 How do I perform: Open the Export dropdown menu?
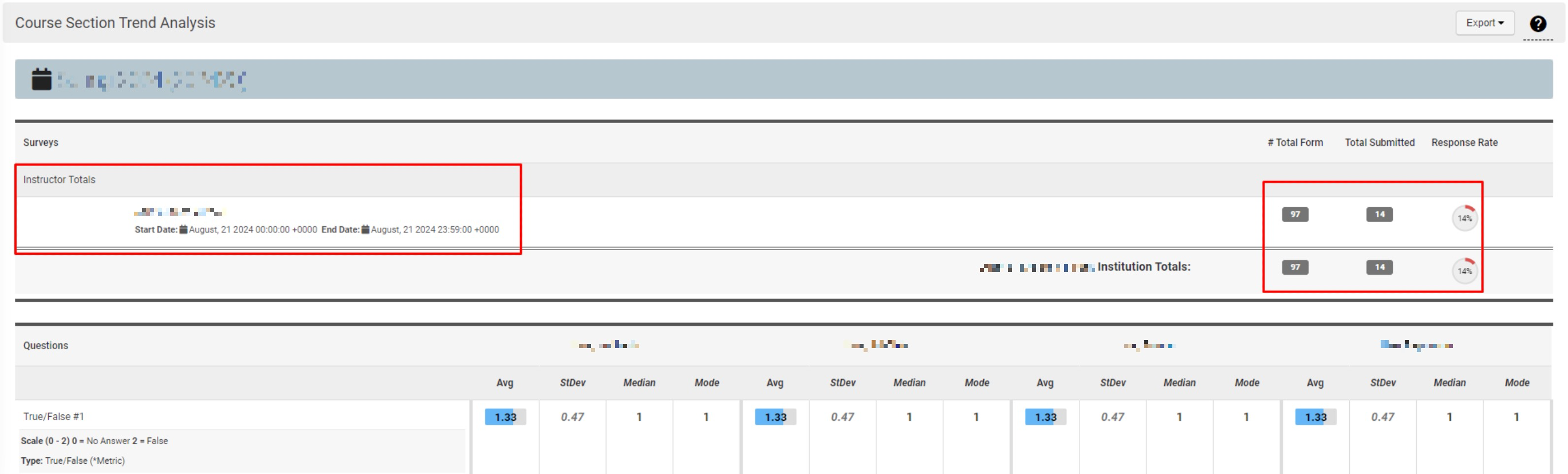pos(1484,23)
